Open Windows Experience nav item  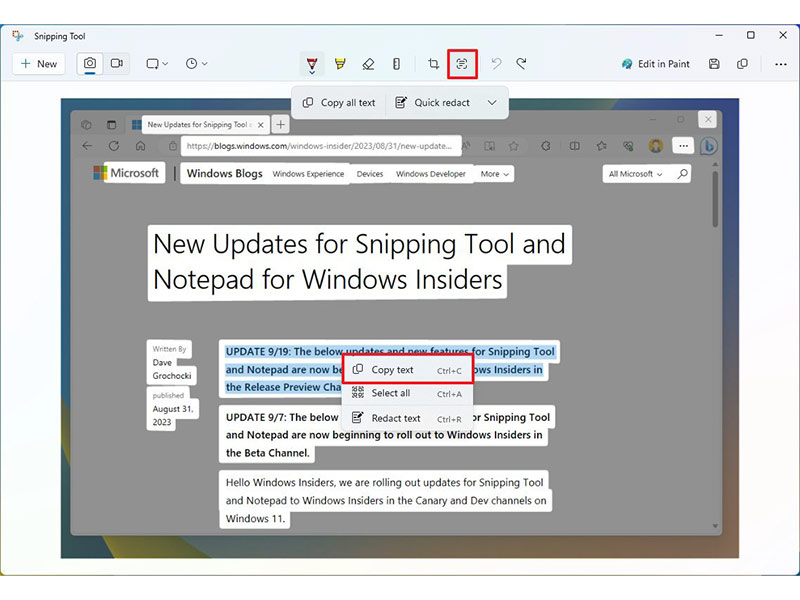click(x=308, y=174)
